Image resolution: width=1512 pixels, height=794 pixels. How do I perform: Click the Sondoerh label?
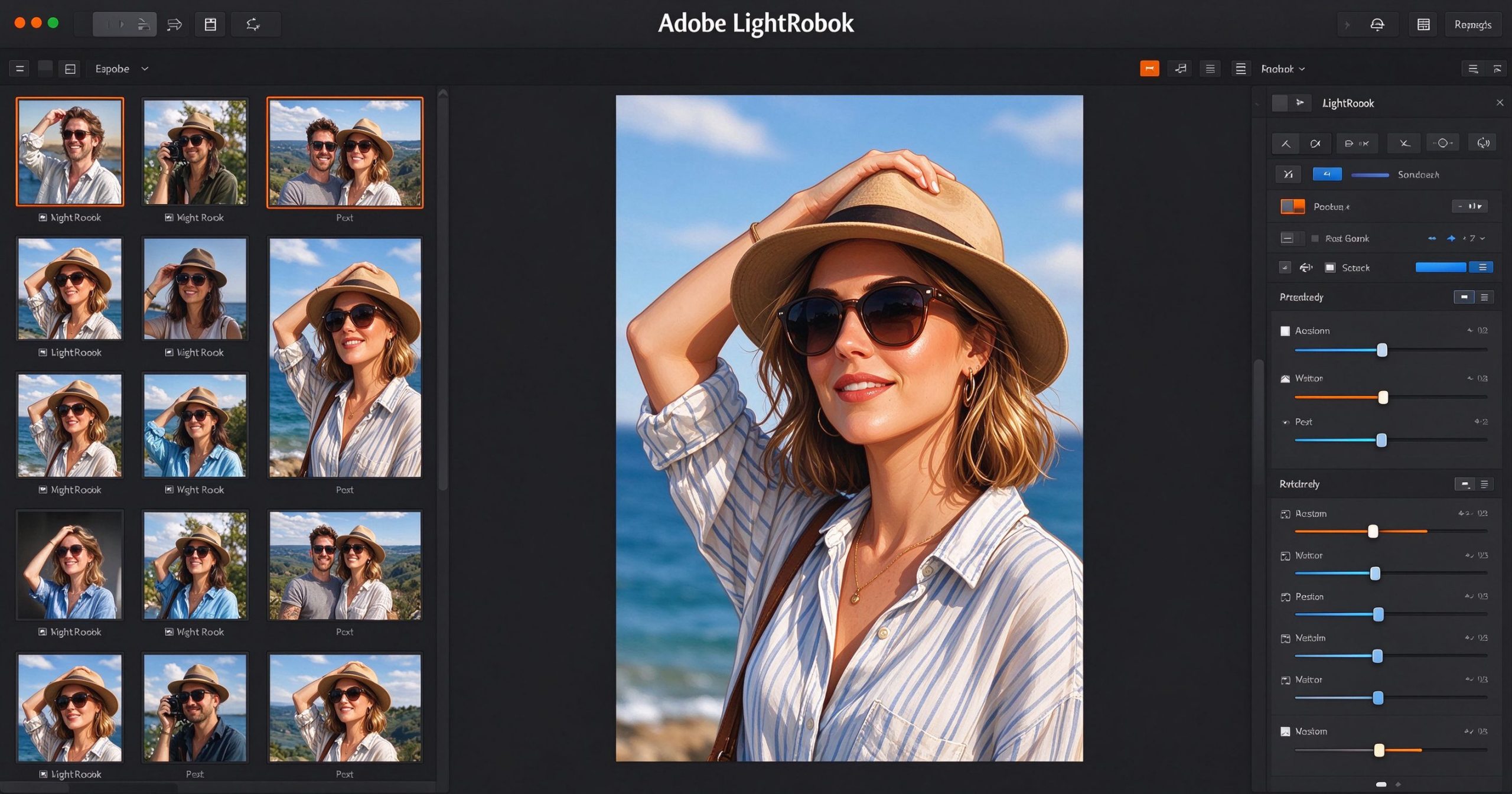[x=1418, y=175]
